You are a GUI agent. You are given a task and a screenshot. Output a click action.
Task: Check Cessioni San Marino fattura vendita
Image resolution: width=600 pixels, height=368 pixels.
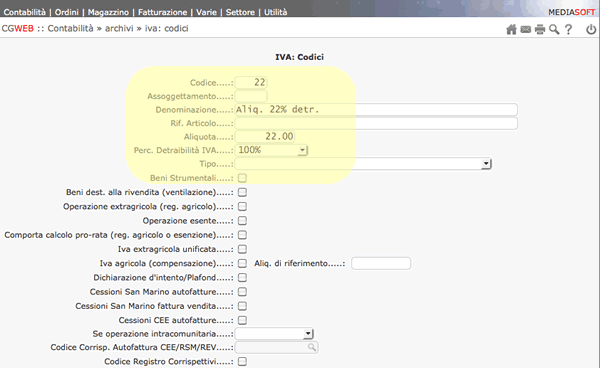coord(242,306)
